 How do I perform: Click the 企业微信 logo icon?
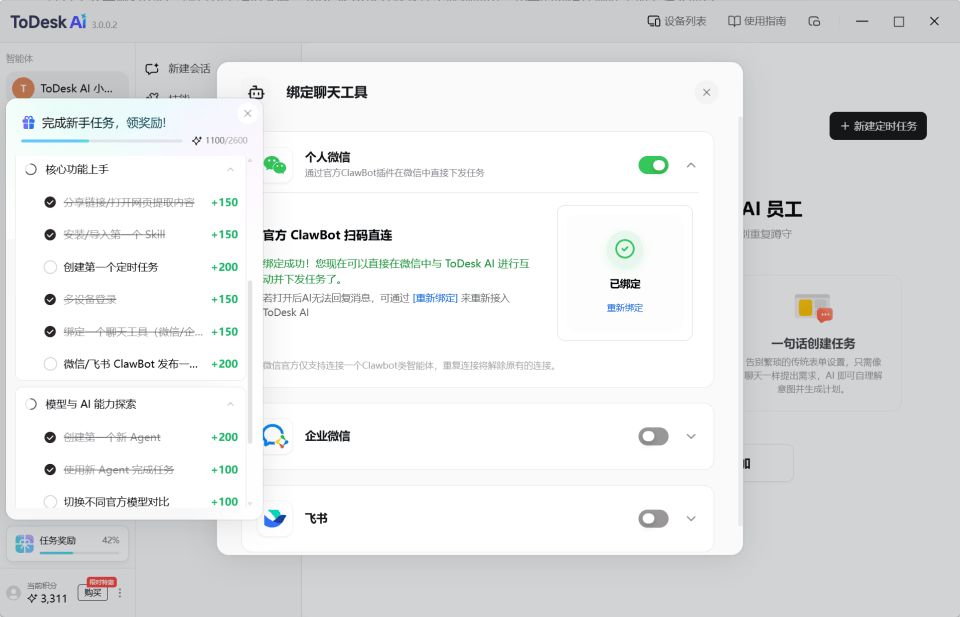(x=275, y=436)
